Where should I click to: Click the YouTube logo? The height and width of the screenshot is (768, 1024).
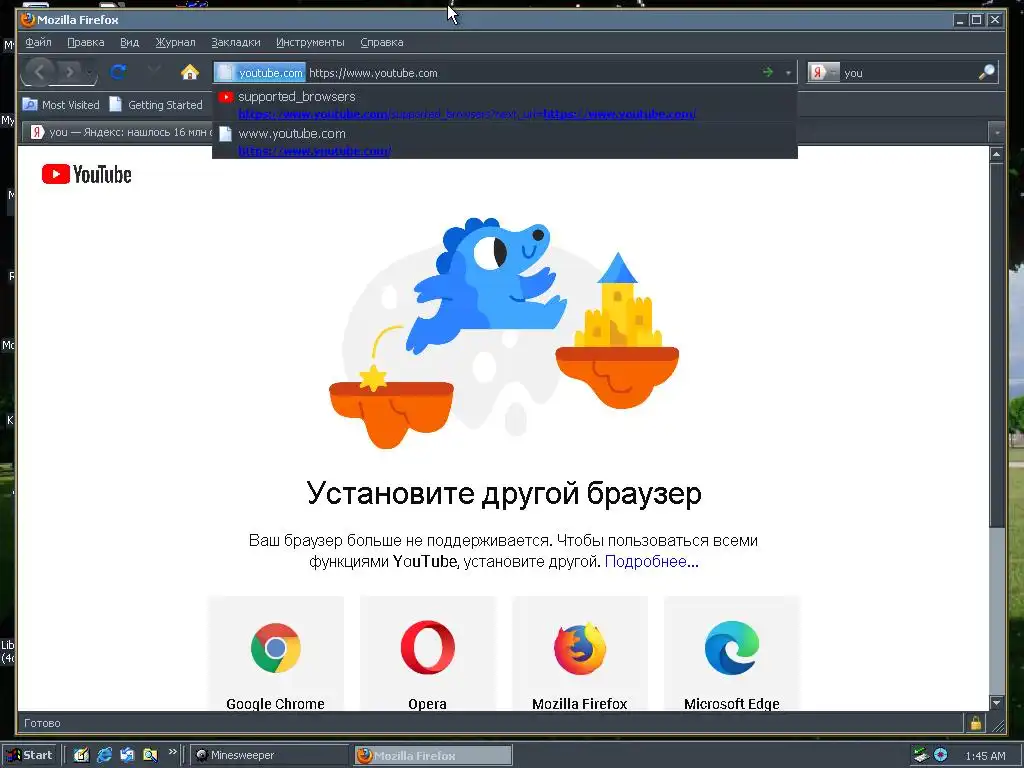(86, 174)
